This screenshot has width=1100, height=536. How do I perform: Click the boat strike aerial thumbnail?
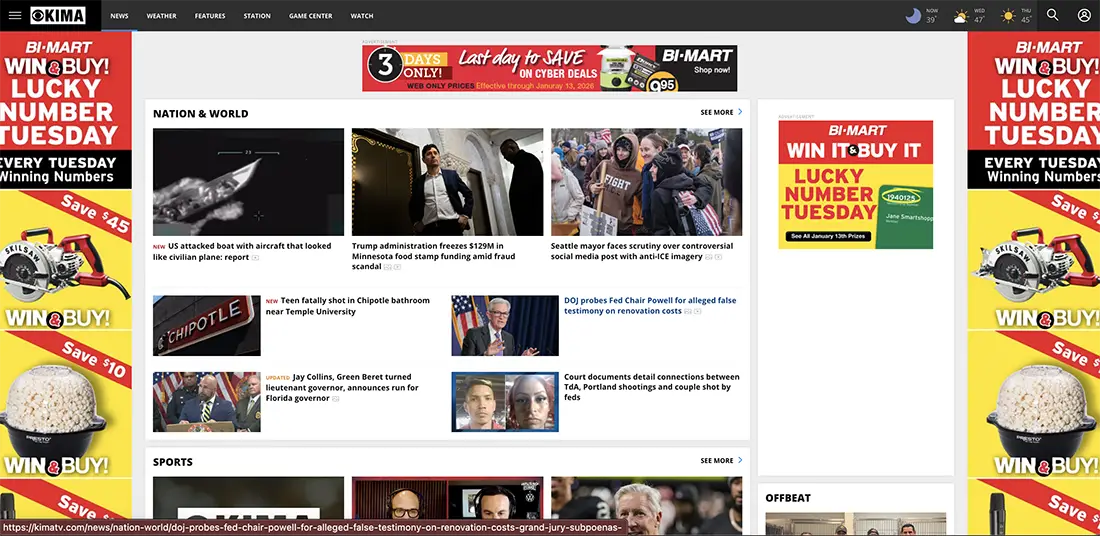[x=248, y=182]
